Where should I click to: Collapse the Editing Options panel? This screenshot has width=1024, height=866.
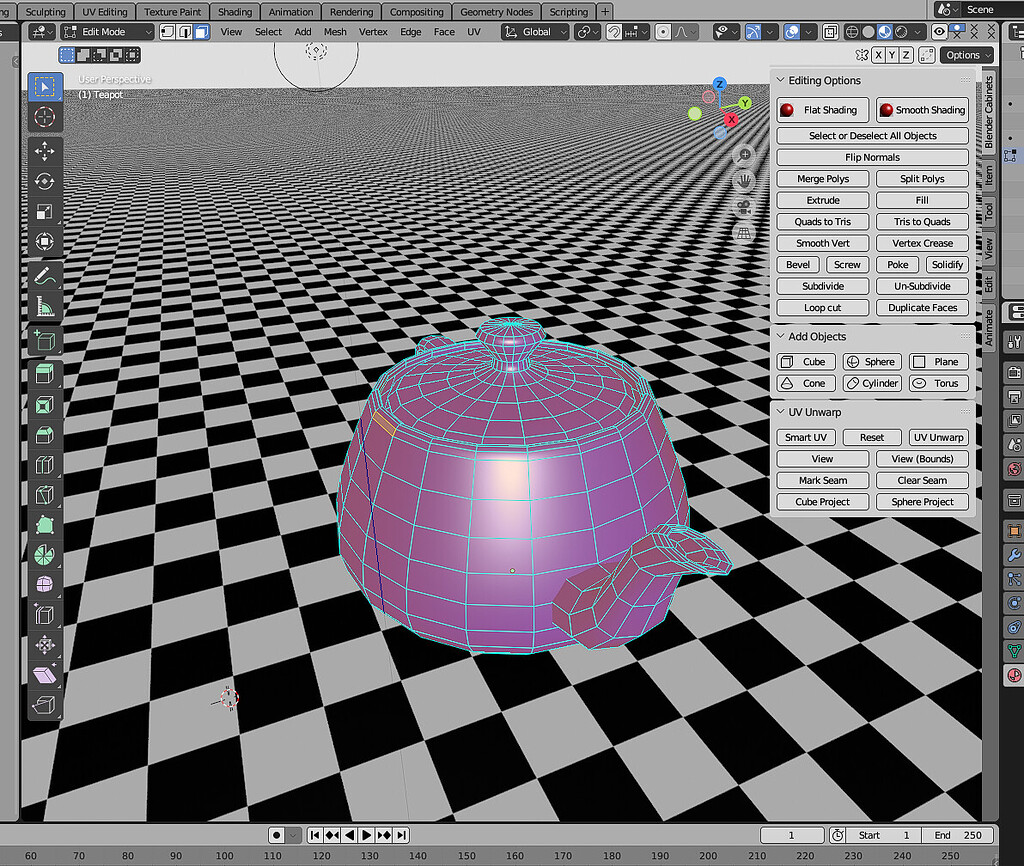point(780,80)
